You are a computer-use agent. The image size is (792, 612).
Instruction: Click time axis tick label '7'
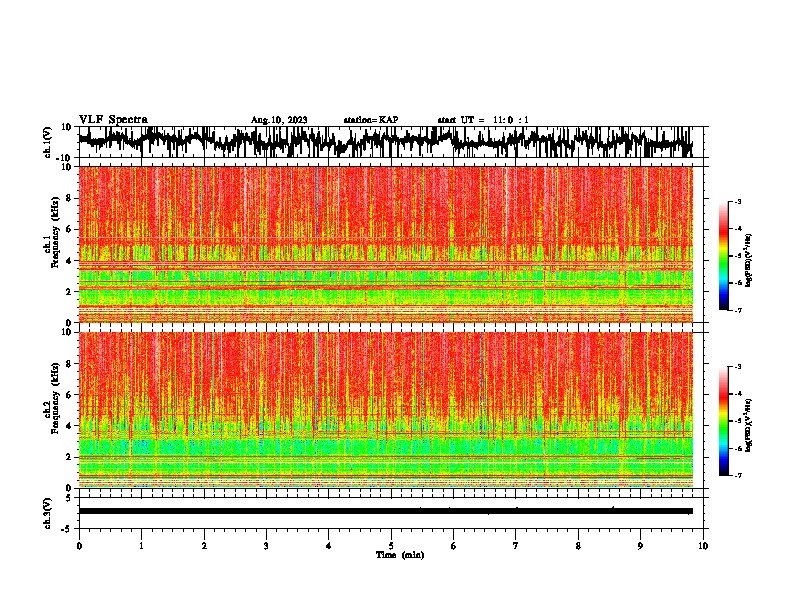[516, 546]
